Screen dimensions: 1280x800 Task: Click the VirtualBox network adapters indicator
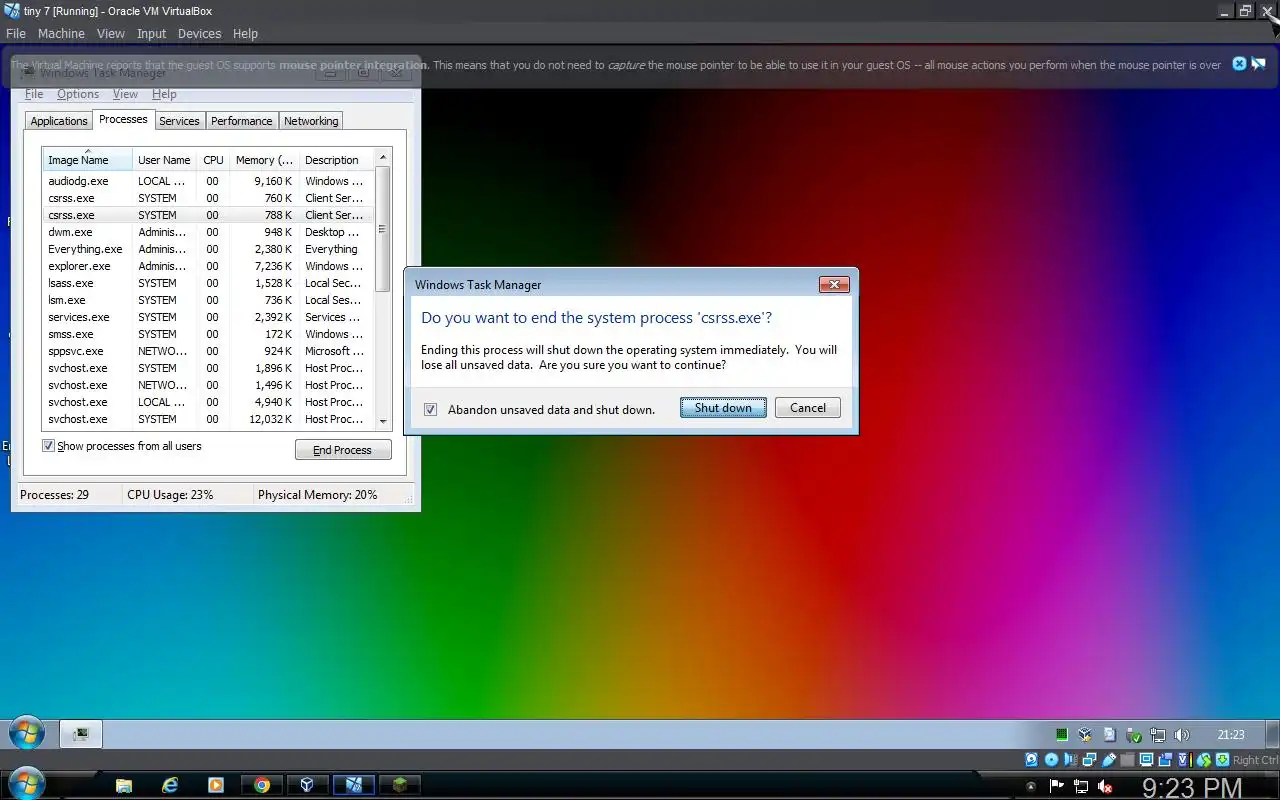pyautogui.click(x=1089, y=760)
